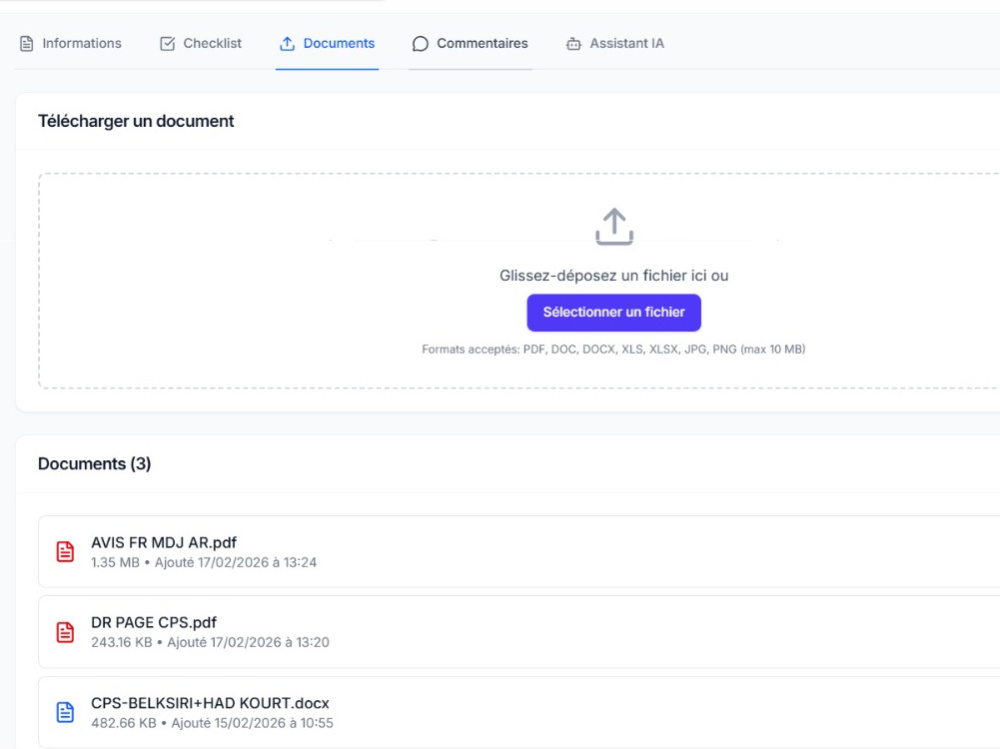Click the 482.66 KB added 15/02/2026 details
The image size is (1000, 749).
click(x=212, y=723)
